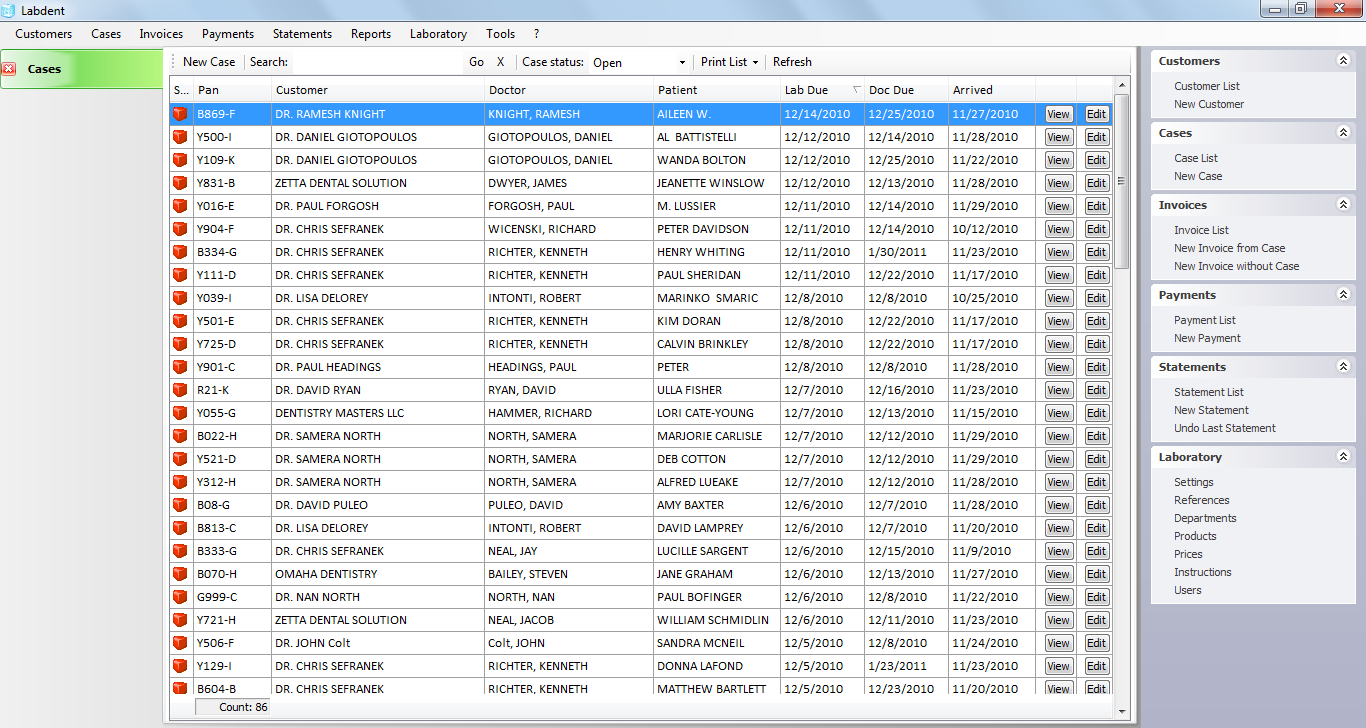Open Customer List link
The image size is (1366, 728).
tap(1207, 86)
